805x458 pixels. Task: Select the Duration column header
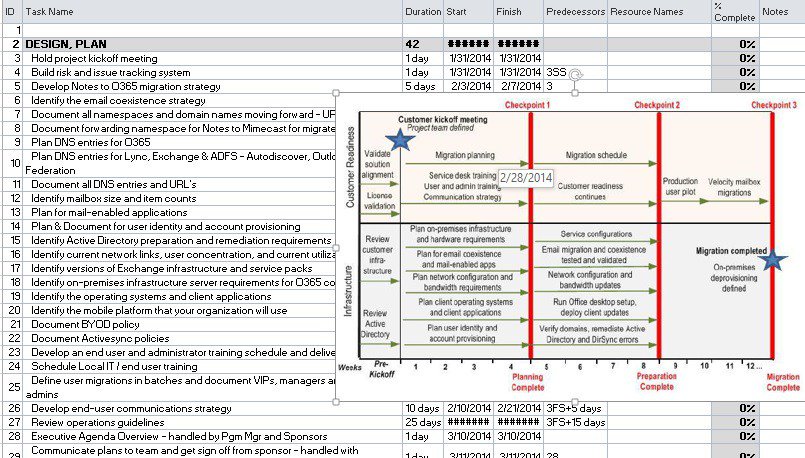click(x=423, y=11)
